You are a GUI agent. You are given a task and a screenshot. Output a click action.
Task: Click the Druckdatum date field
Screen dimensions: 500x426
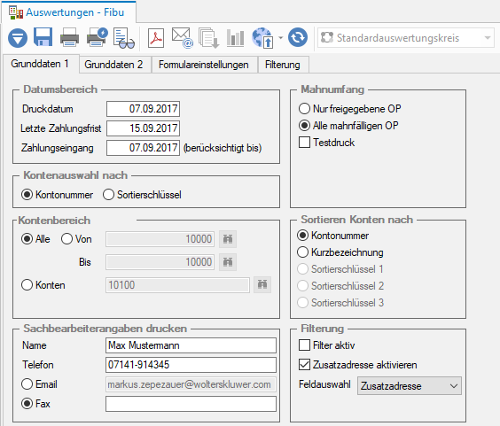point(143,109)
